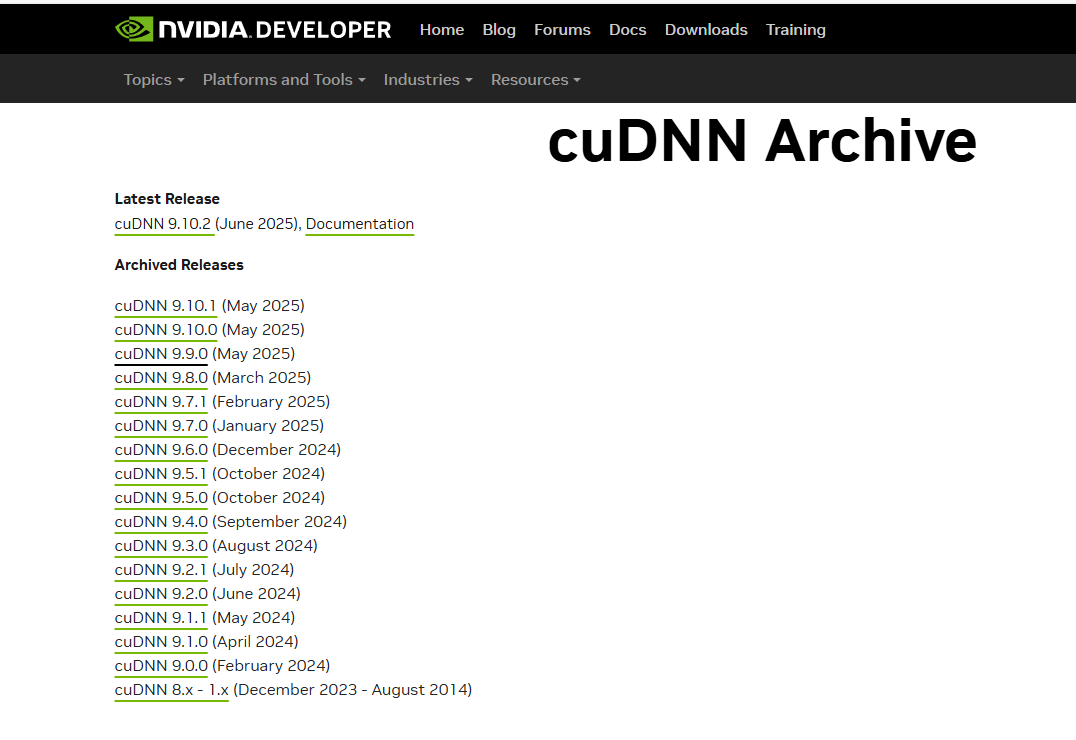Open cuDNN 9.10.0 archive link
1076x740 pixels.
coord(166,330)
